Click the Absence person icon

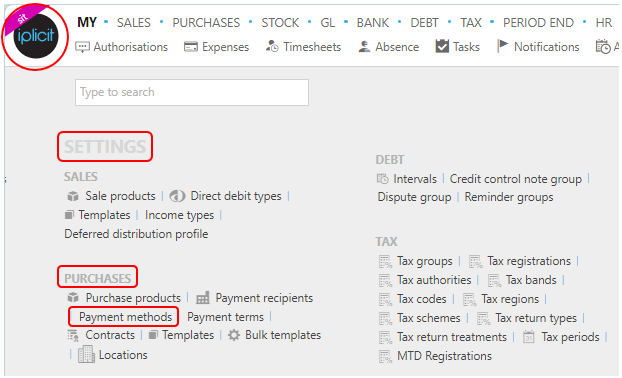pyautogui.click(x=364, y=46)
